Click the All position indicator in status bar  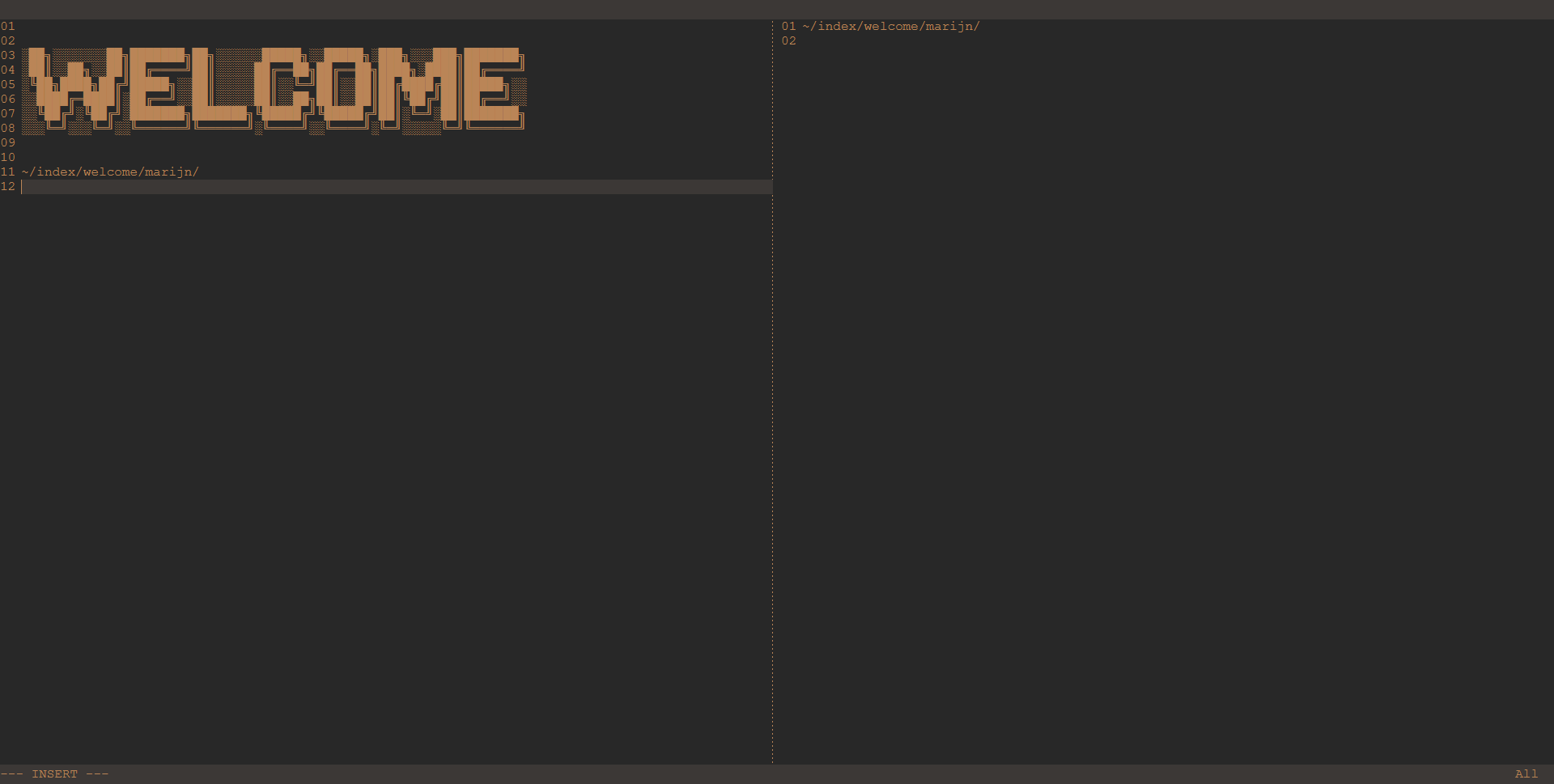1526,774
